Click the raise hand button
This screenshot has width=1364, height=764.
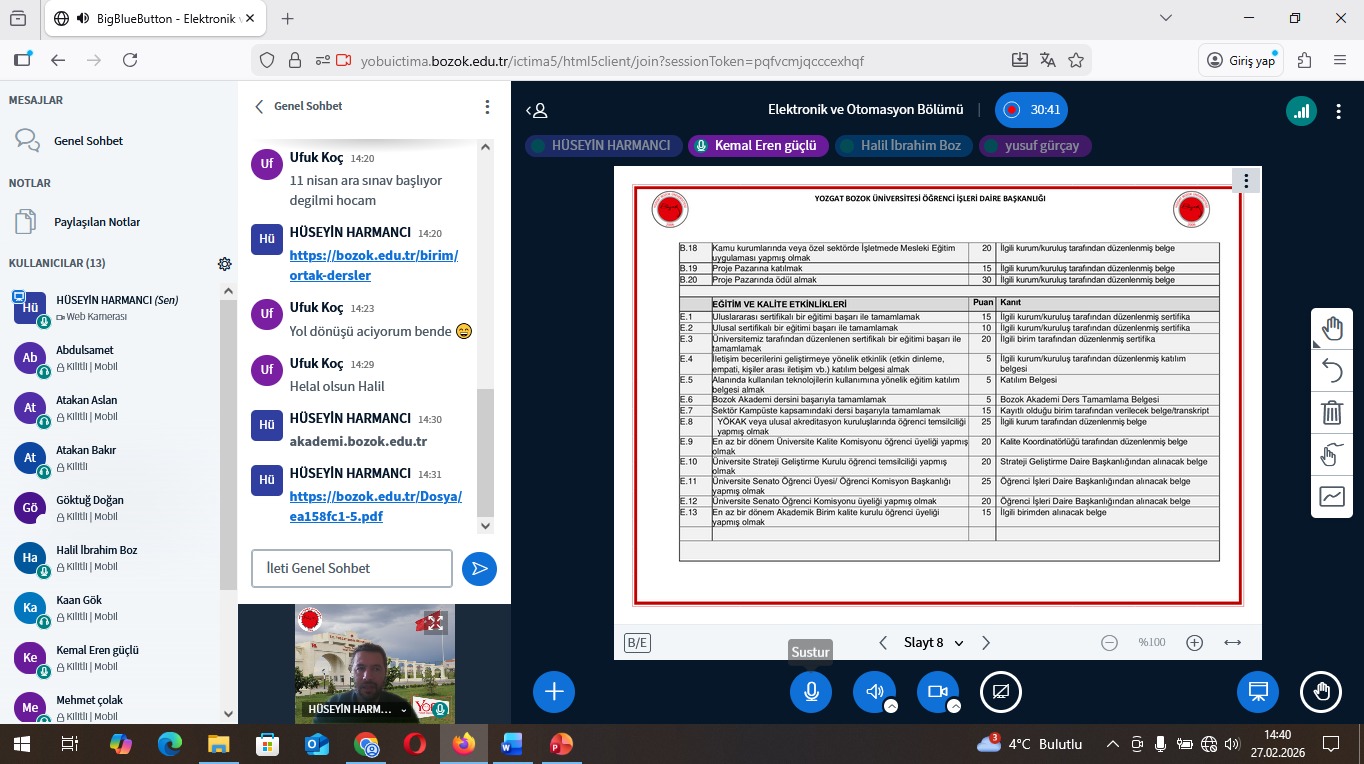1321,691
